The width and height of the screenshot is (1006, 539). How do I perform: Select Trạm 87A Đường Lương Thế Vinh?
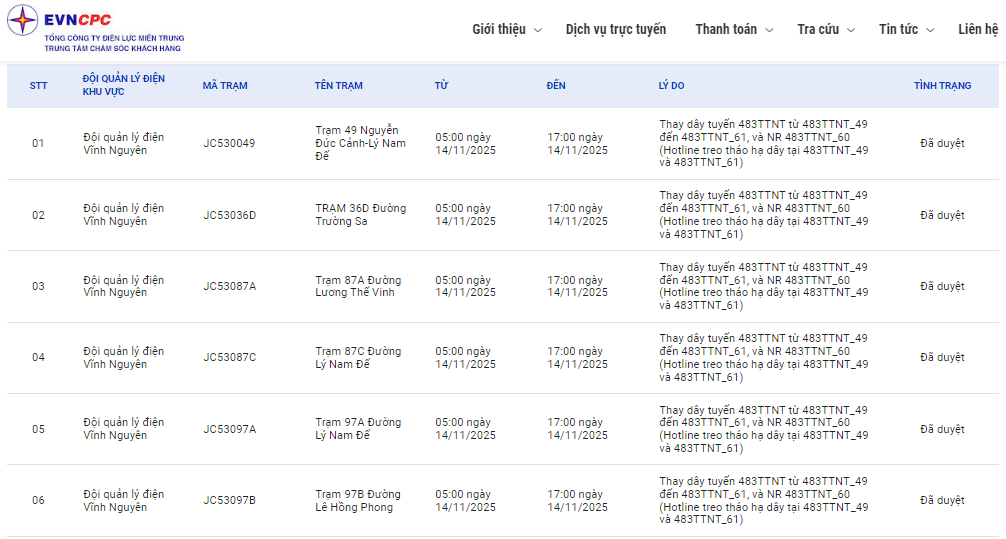click(x=357, y=286)
